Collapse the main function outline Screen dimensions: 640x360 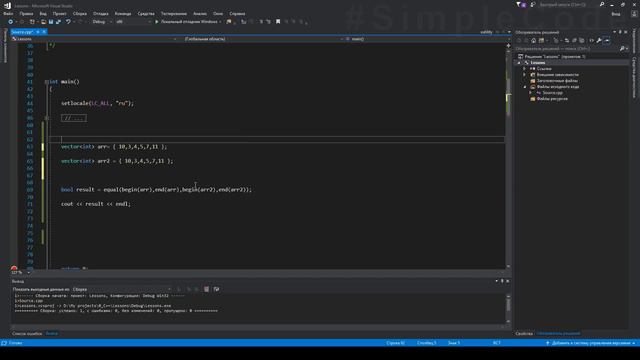click(47, 82)
